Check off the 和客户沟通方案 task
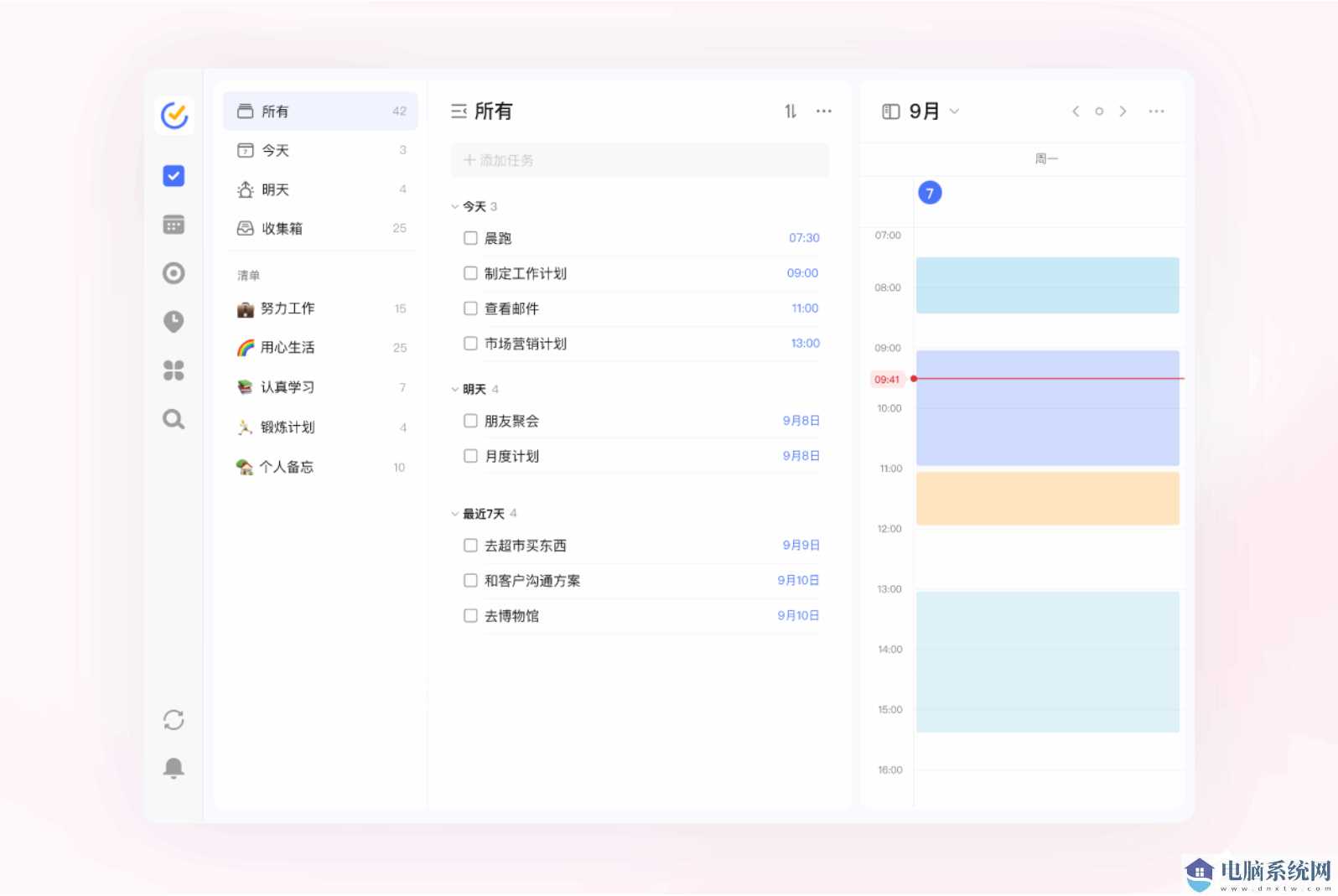Image resolution: width=1338 pixels, height=896 pixels. 470,581
